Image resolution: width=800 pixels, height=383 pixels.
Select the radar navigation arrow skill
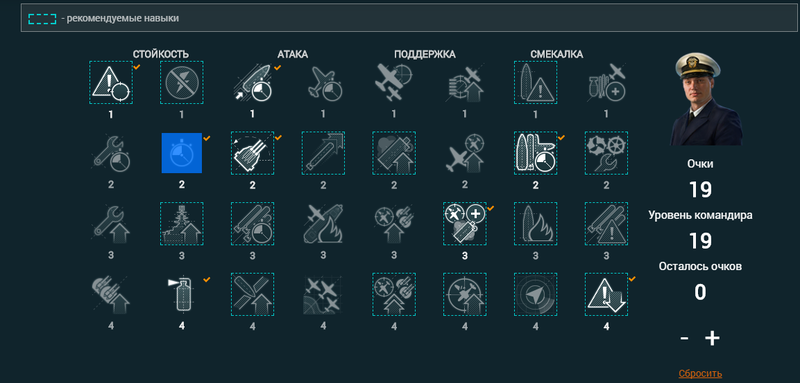[x=535, y=294]
